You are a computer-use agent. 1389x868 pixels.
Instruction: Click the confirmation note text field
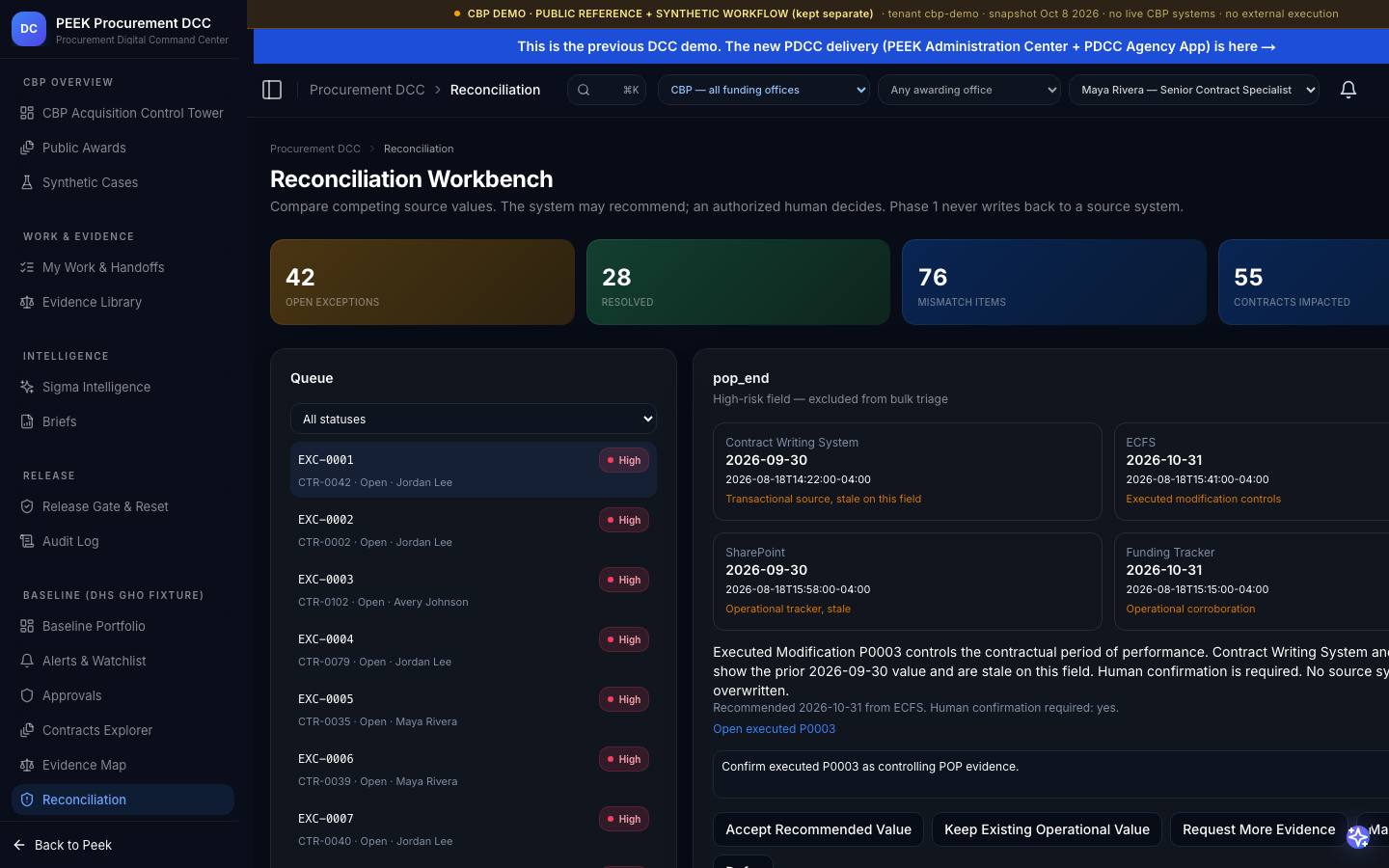1051,773
